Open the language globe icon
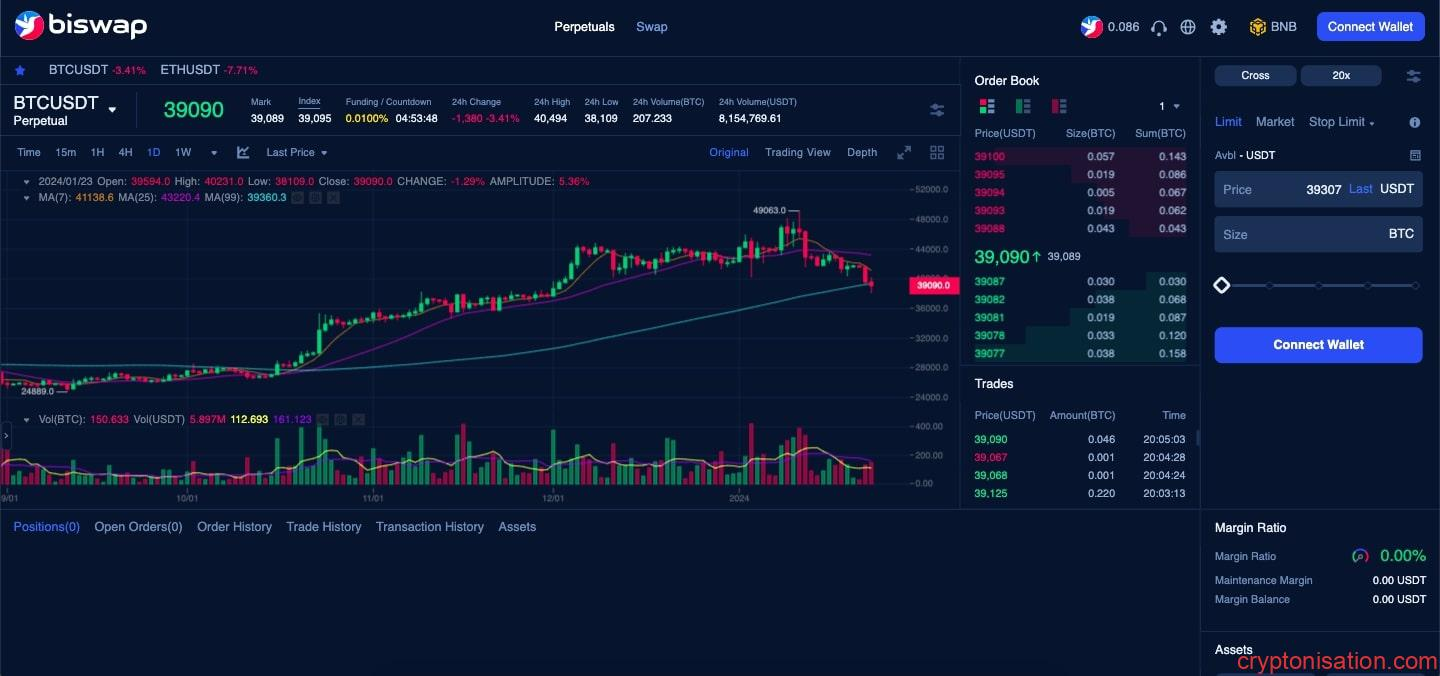1440x676 pixels. pyautogui.click(x=1188, y=27)
